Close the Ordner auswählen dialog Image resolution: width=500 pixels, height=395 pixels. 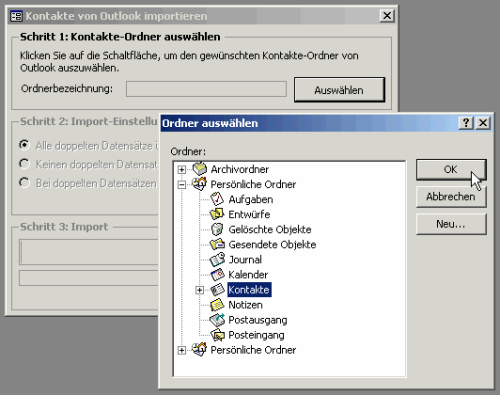click(483, 123)
